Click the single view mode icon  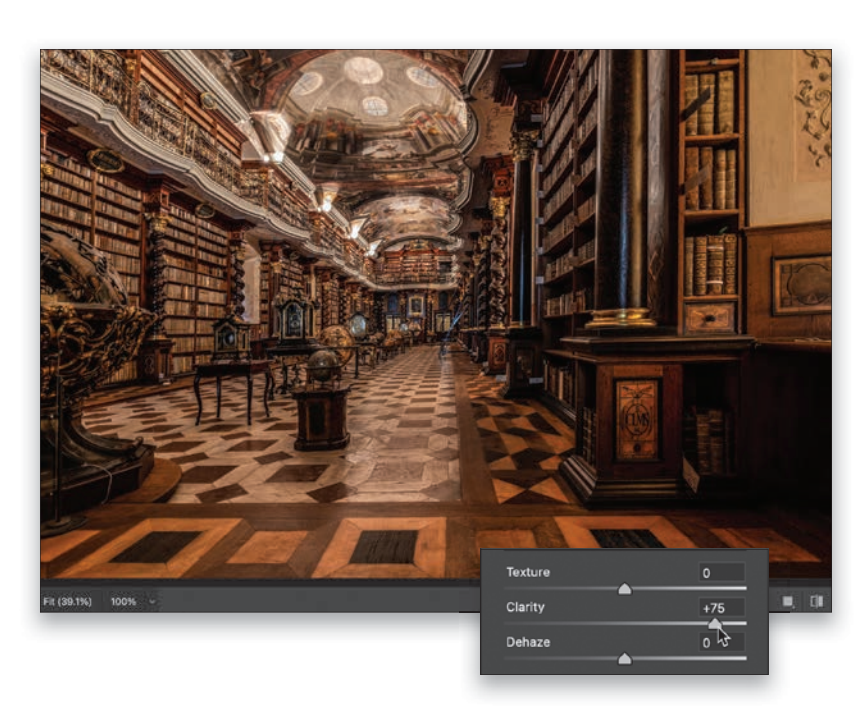click(x=788, y=601)
